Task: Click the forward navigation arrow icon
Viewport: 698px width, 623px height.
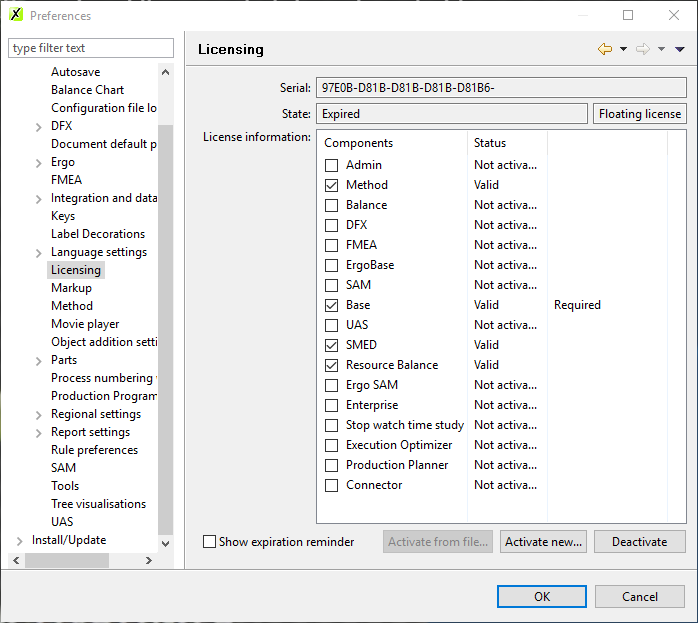Action: click(x=643, y=49)
